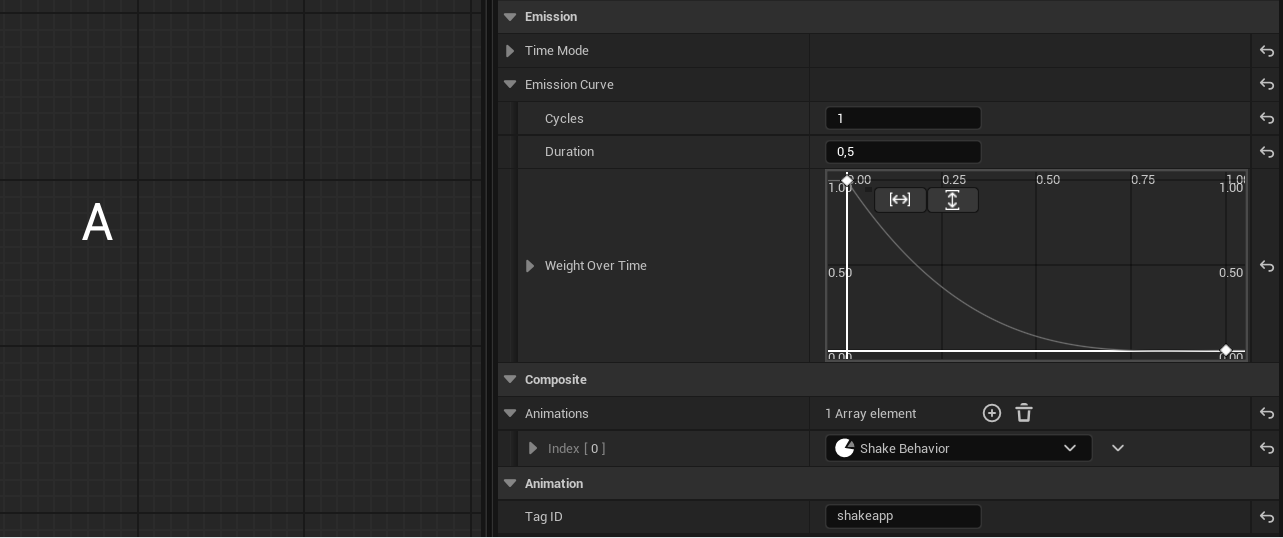Image resolution: width=1283 pixels, height=538 pixels.
Task: Select the curve end keyframe at bottom right
Action: tap(1226, 350)
